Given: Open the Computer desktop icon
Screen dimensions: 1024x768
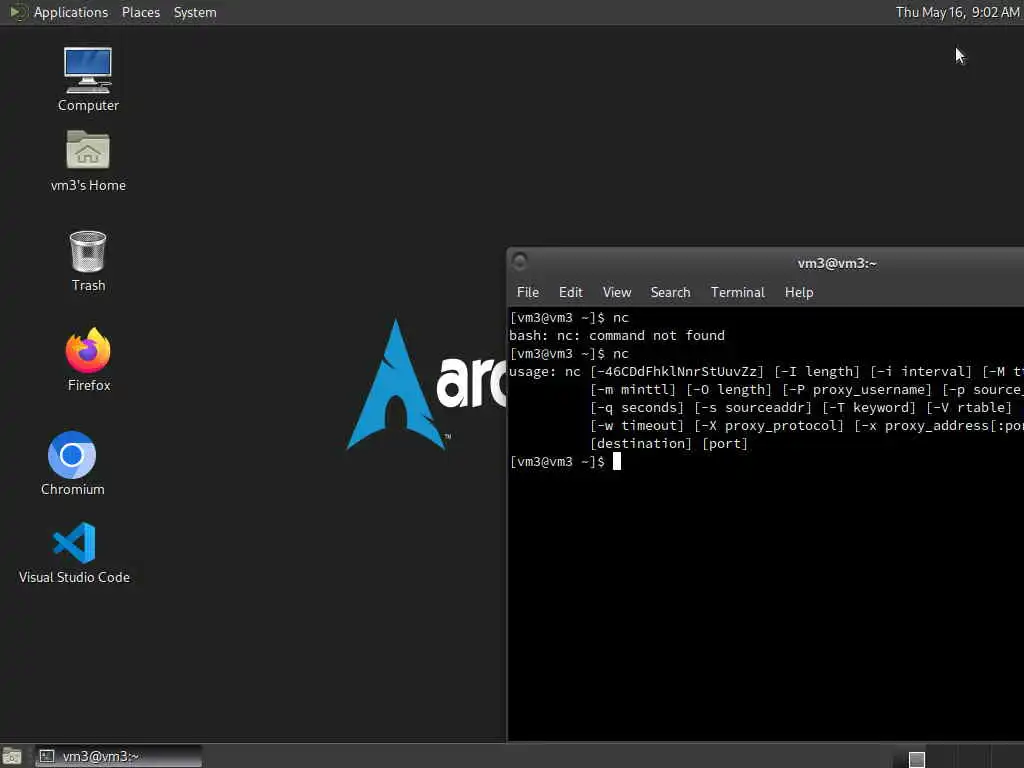Looking at the screenshot, I should tap(88, 80).
